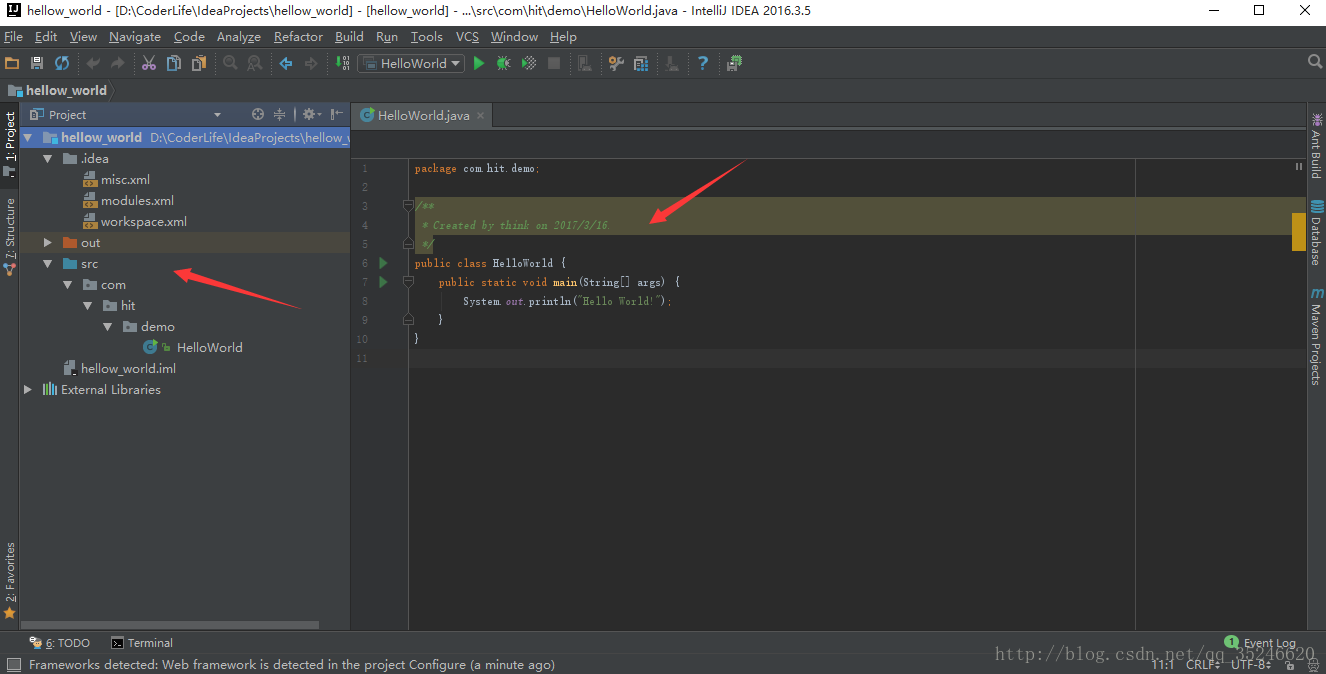Start debugging with the bug icon
The width and height of the screenshot is (1326, 674).
[x=504, y=63]
